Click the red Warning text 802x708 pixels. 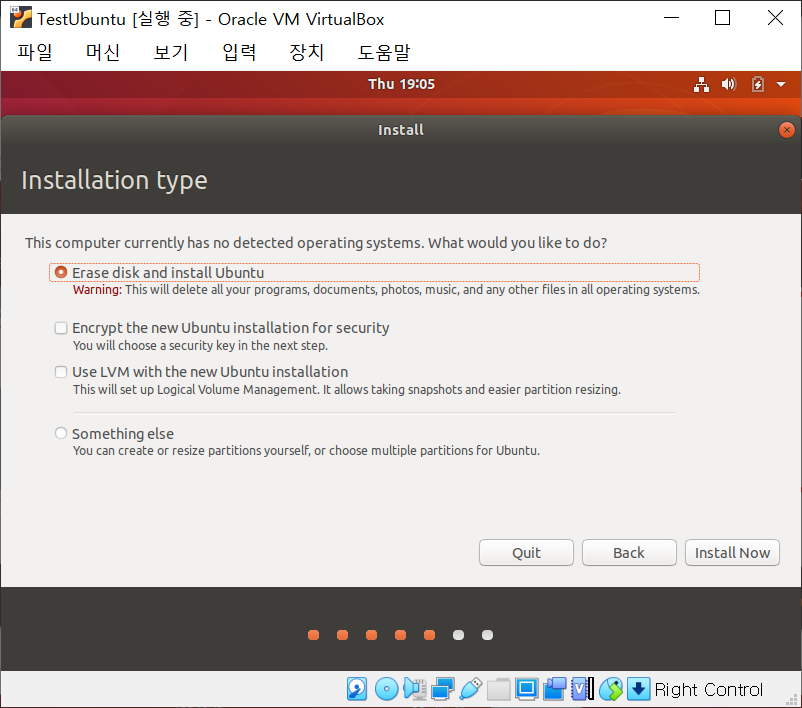pos(97,290)
